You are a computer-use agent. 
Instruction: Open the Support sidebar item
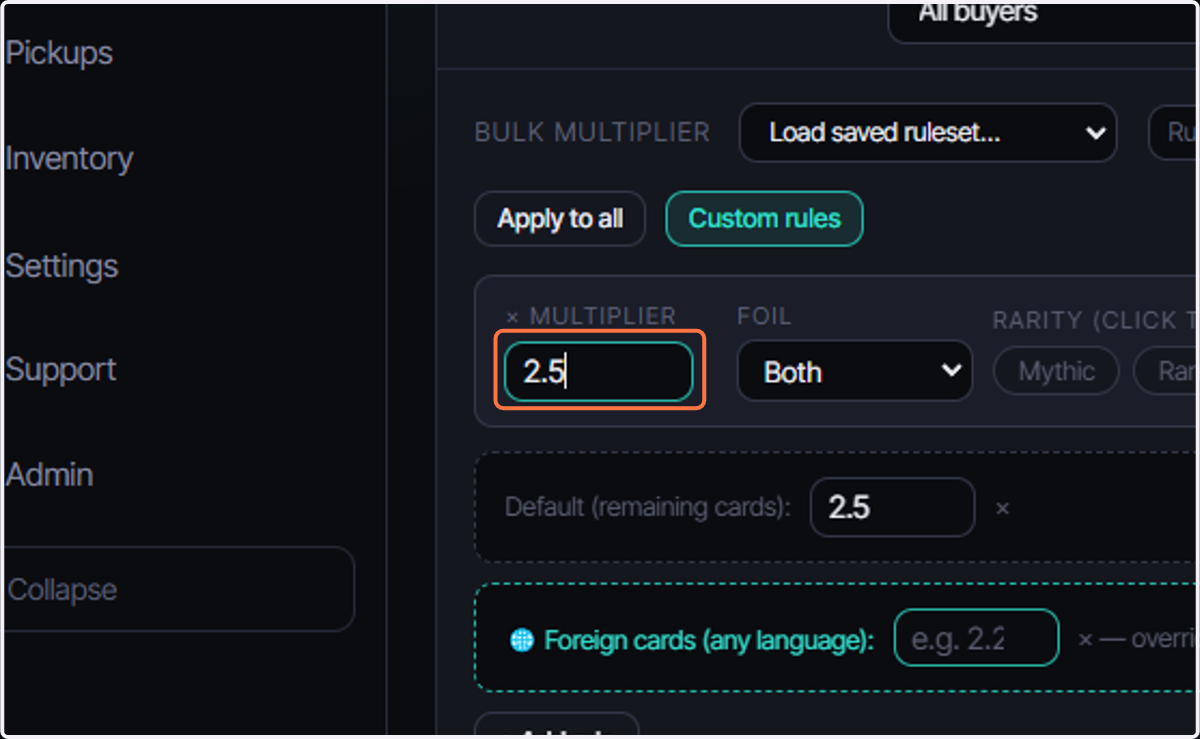coord(60,370)
